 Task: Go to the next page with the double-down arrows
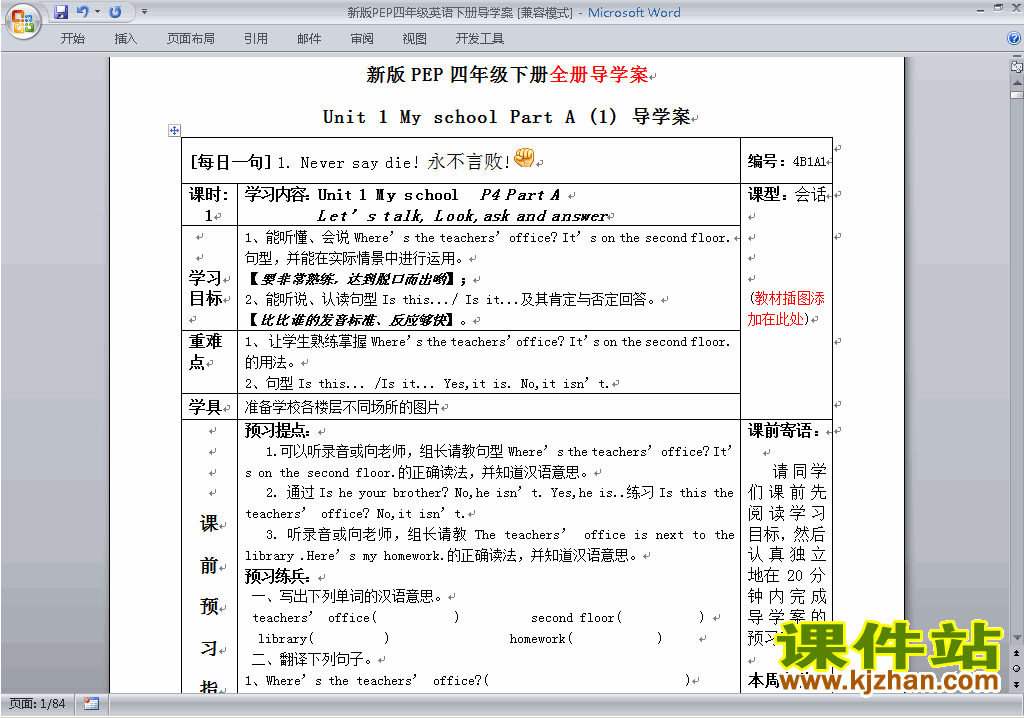pos(1016,684)
